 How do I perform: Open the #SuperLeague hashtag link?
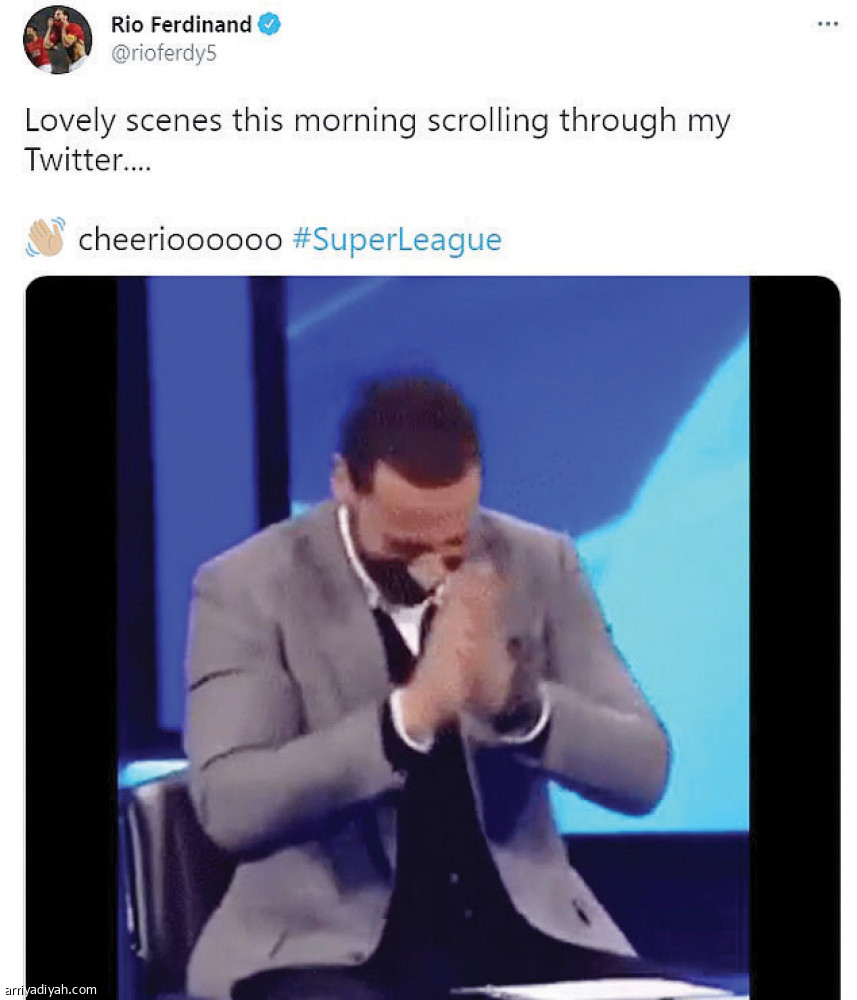[397, 240]
